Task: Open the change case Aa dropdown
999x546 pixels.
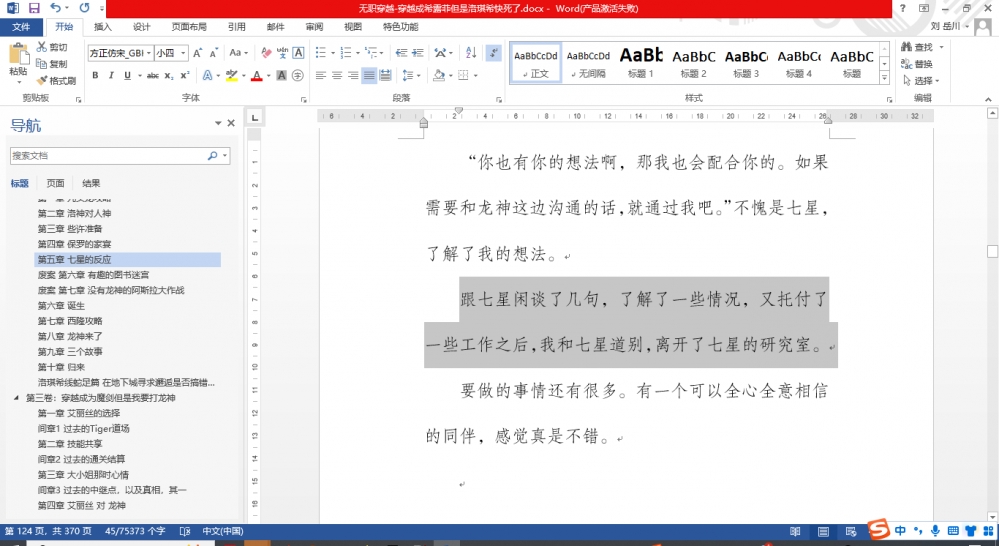Action: click(239, 53)
